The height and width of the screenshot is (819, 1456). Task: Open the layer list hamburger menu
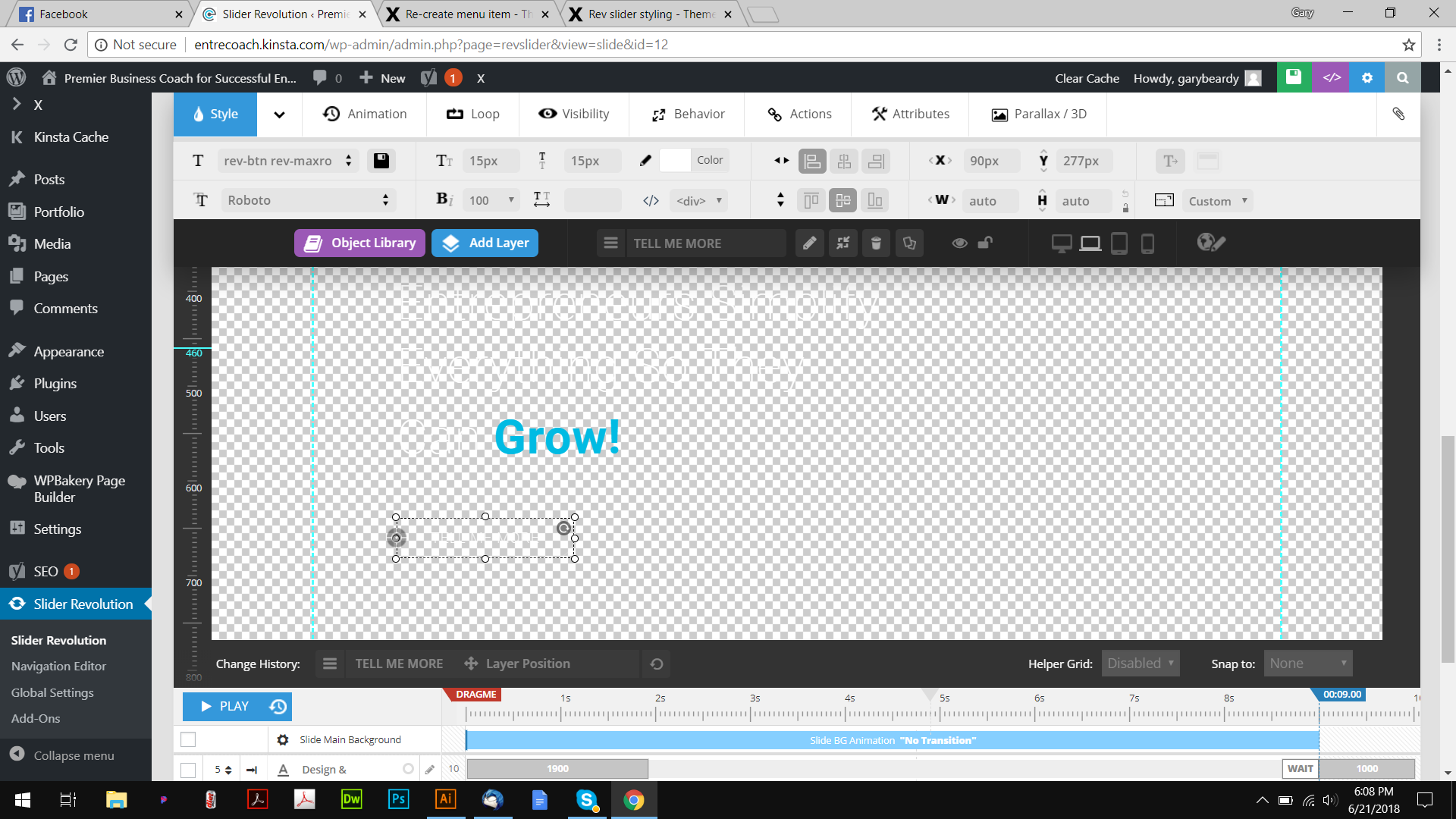coord(610,243)
